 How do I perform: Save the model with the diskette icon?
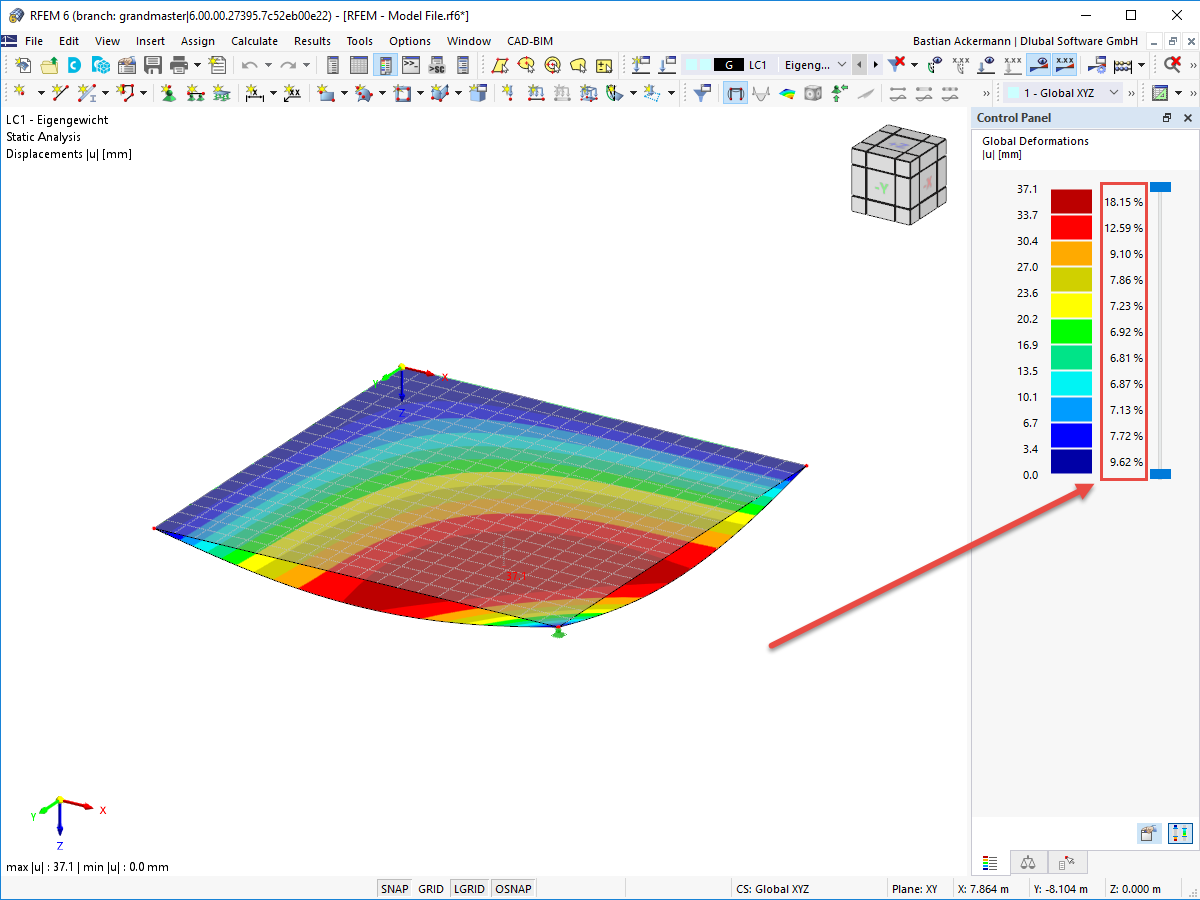(153, 65)
